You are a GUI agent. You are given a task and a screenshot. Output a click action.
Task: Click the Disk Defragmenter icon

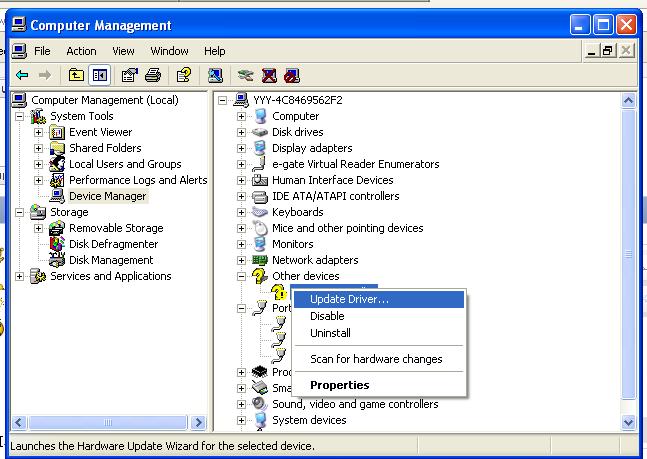(57, 244)
